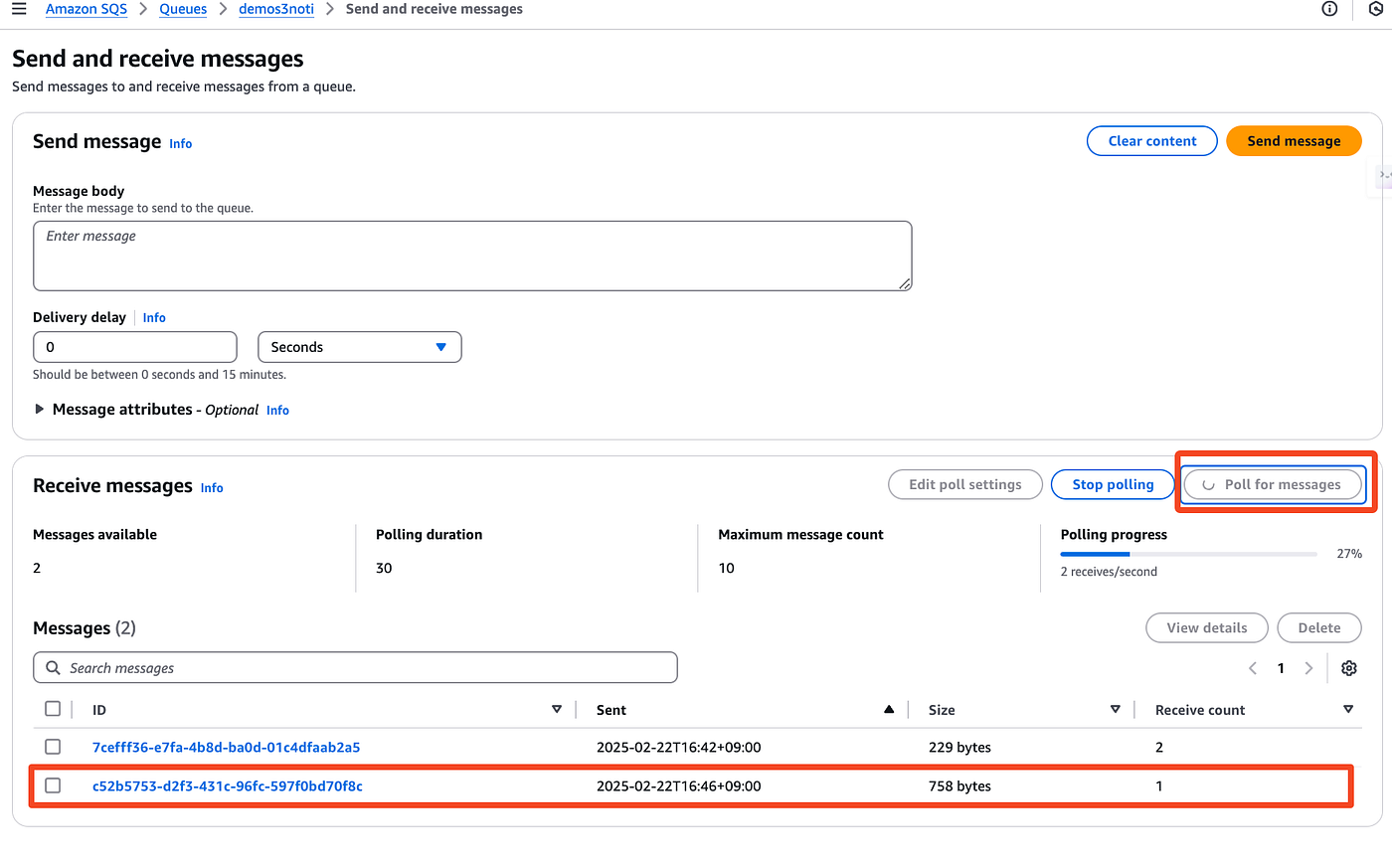This screenshot has width=1392, height=868.
Task: Click Poll for messages button
Action: (1273, 484)
